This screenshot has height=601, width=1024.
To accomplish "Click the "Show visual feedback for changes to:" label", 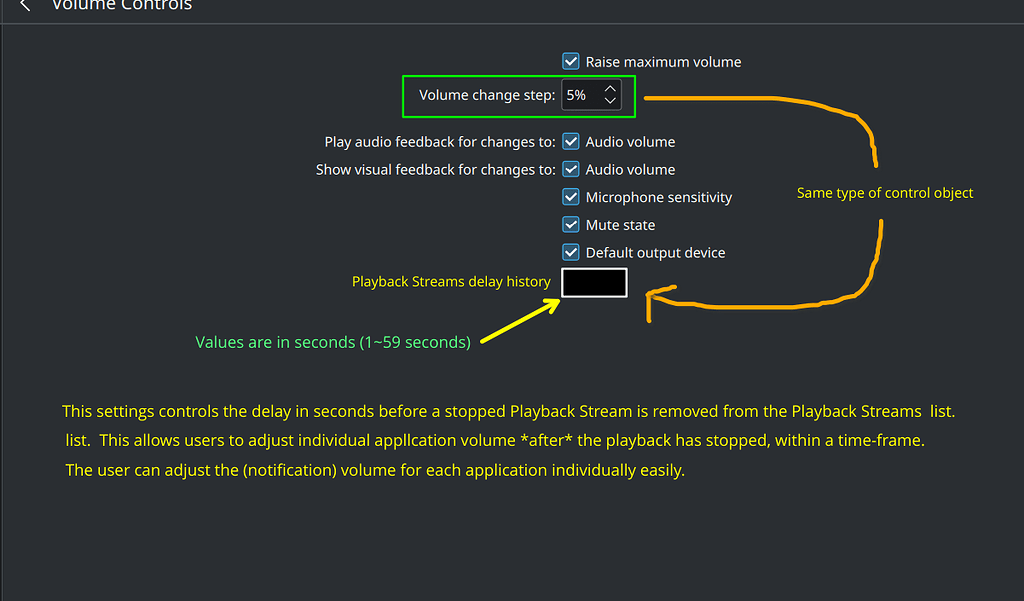I will pyautogui.click(x=435, y=170).
